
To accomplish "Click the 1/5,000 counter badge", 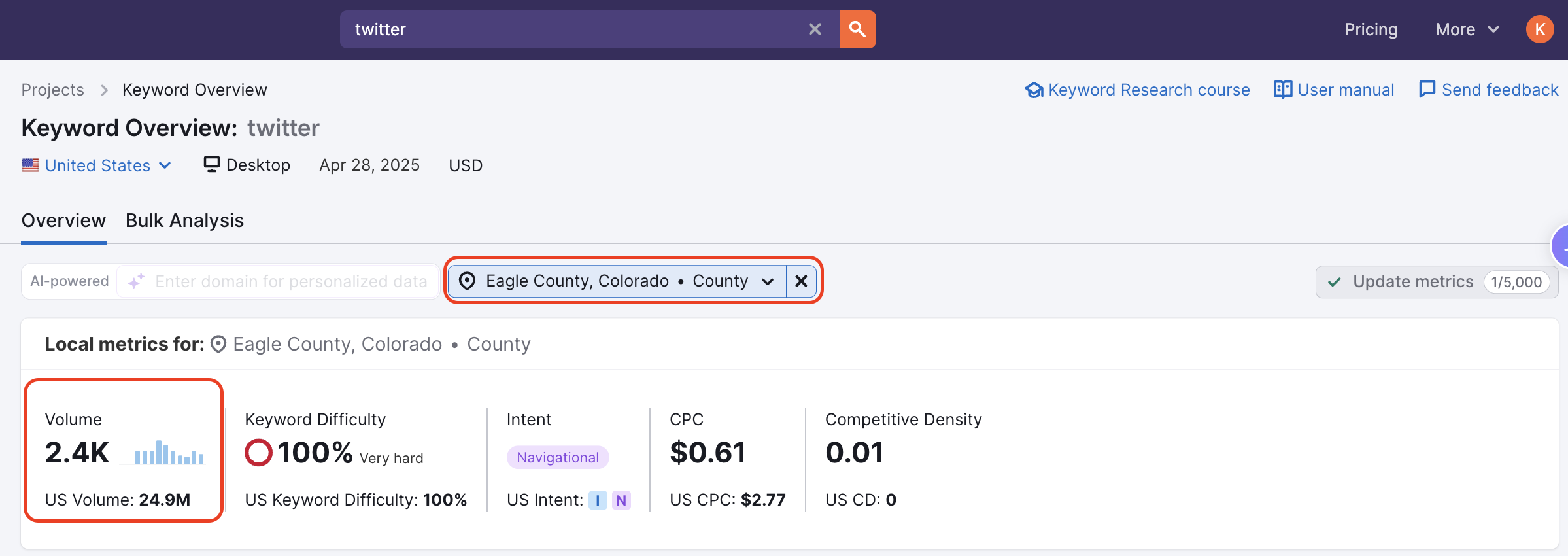I will 1516,282.
